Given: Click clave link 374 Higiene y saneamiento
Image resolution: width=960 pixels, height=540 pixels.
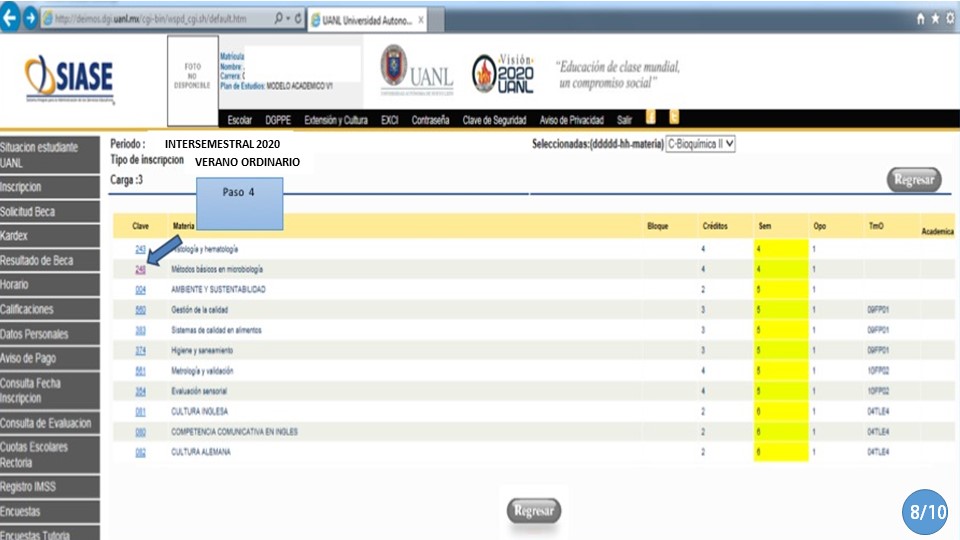Looking at the screenshot, I should coord(140,350).
